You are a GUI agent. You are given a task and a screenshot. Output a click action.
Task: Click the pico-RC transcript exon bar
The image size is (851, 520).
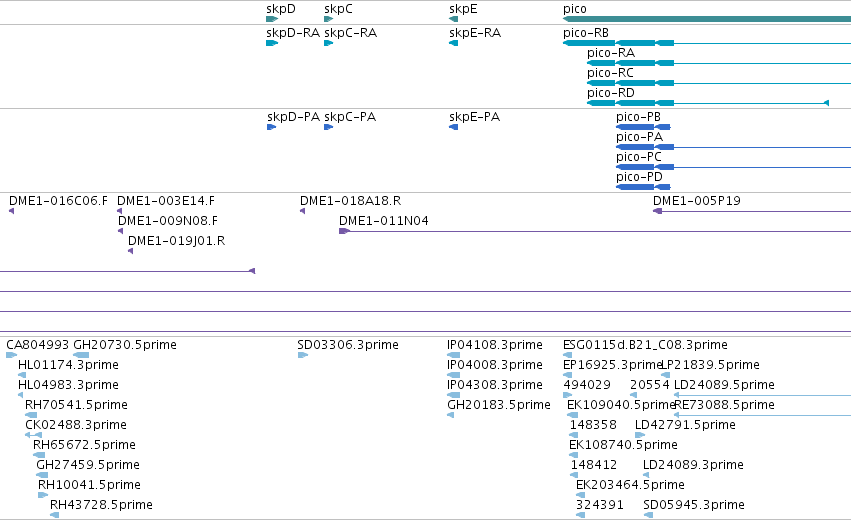coord(631,83)
